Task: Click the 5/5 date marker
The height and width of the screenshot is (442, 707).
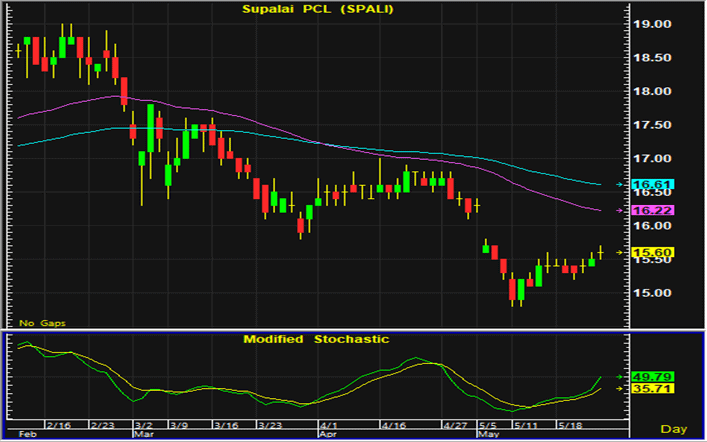Action: tap(488, 425)
